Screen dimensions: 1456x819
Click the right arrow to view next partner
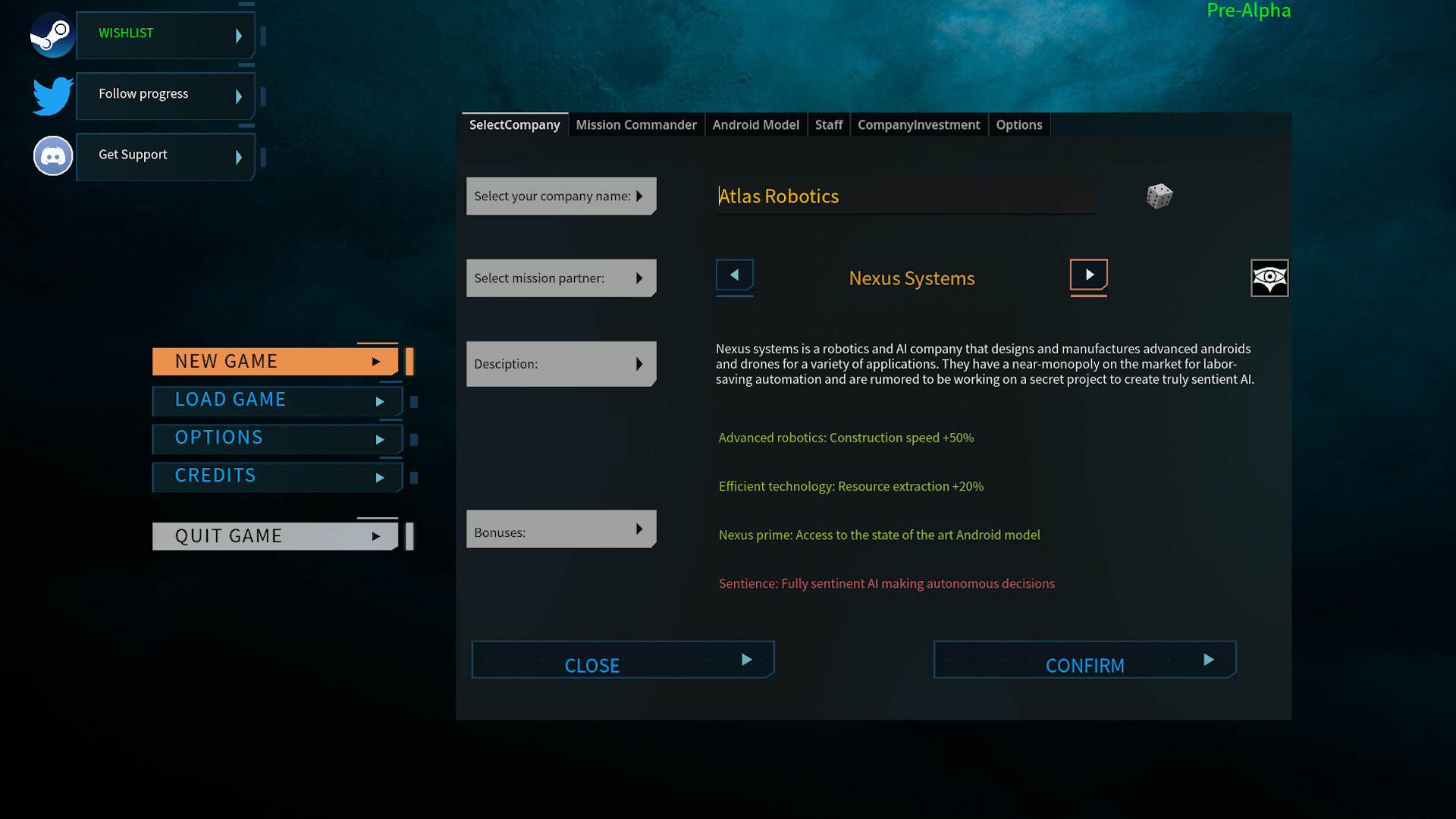tap(1089, 277)
